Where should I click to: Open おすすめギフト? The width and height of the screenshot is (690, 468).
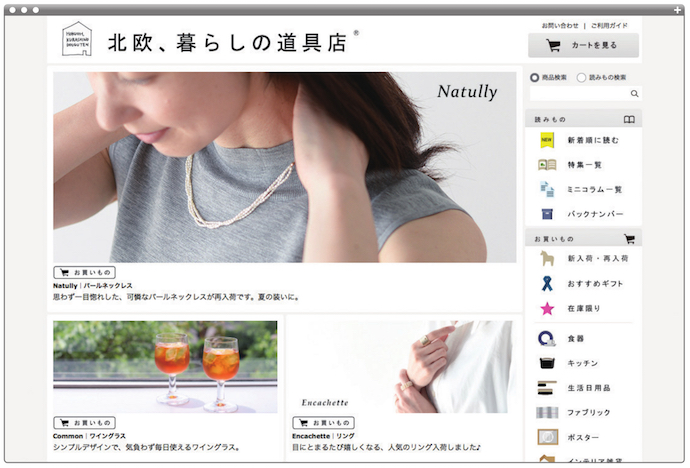(x=595, y=284)
